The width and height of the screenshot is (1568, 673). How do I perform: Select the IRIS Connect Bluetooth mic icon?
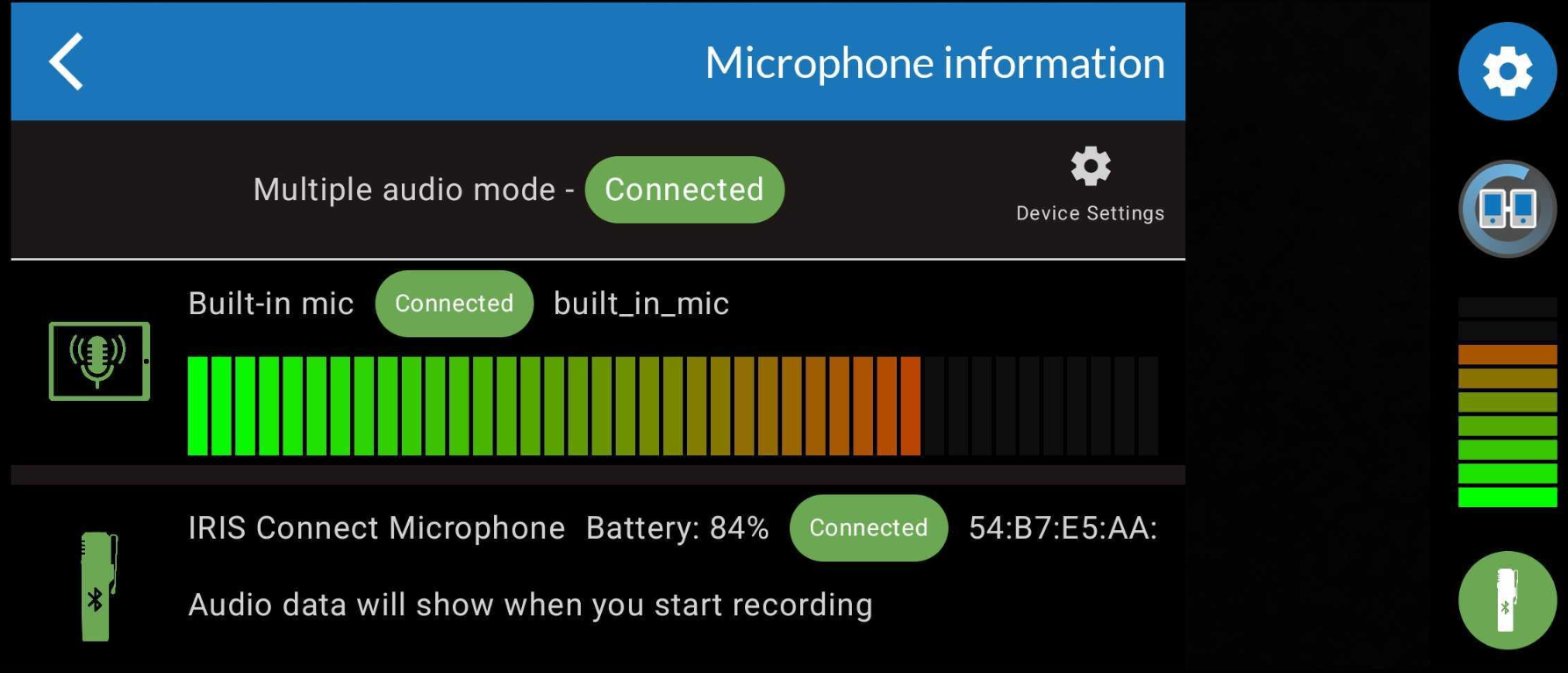pos(98,586)
